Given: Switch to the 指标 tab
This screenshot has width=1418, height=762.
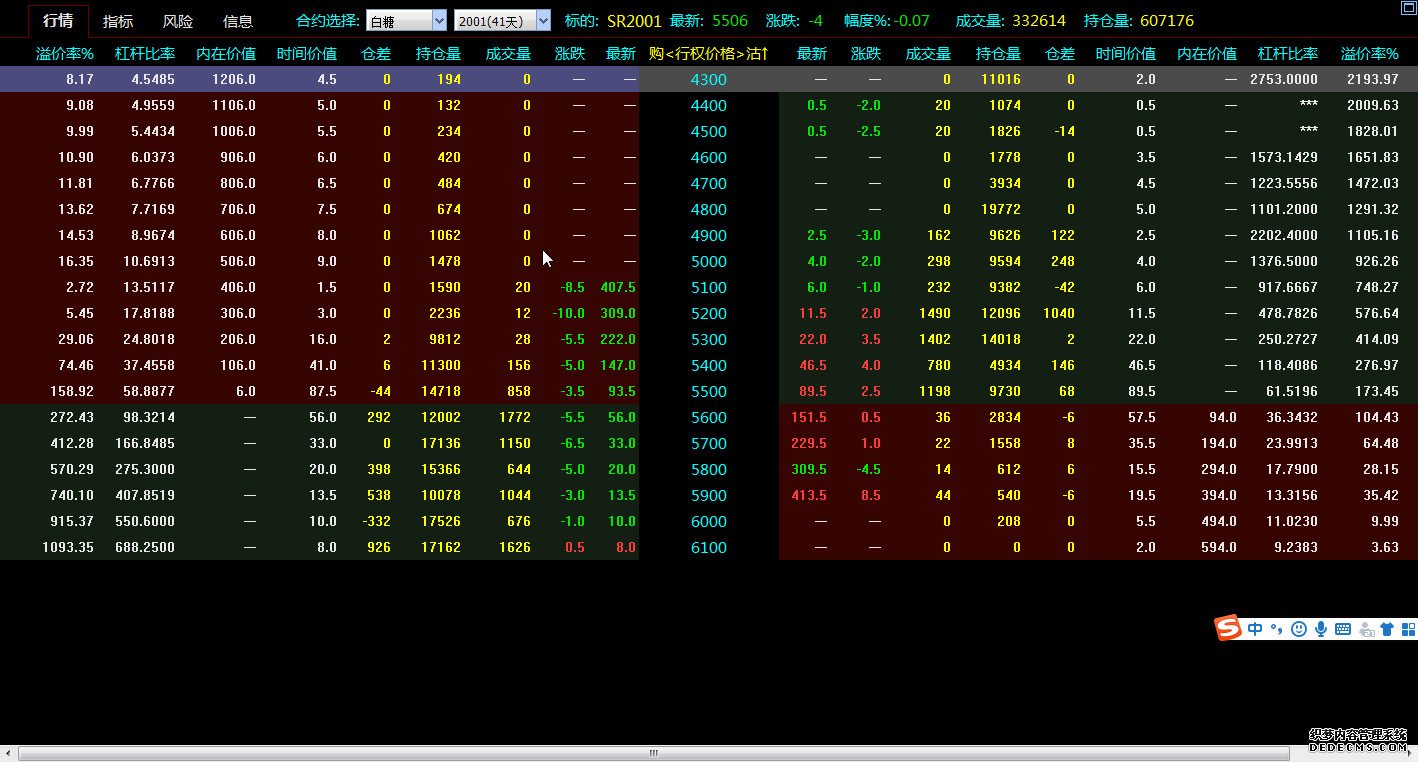Looking at the screenshot, I should (x=118, y=21).
